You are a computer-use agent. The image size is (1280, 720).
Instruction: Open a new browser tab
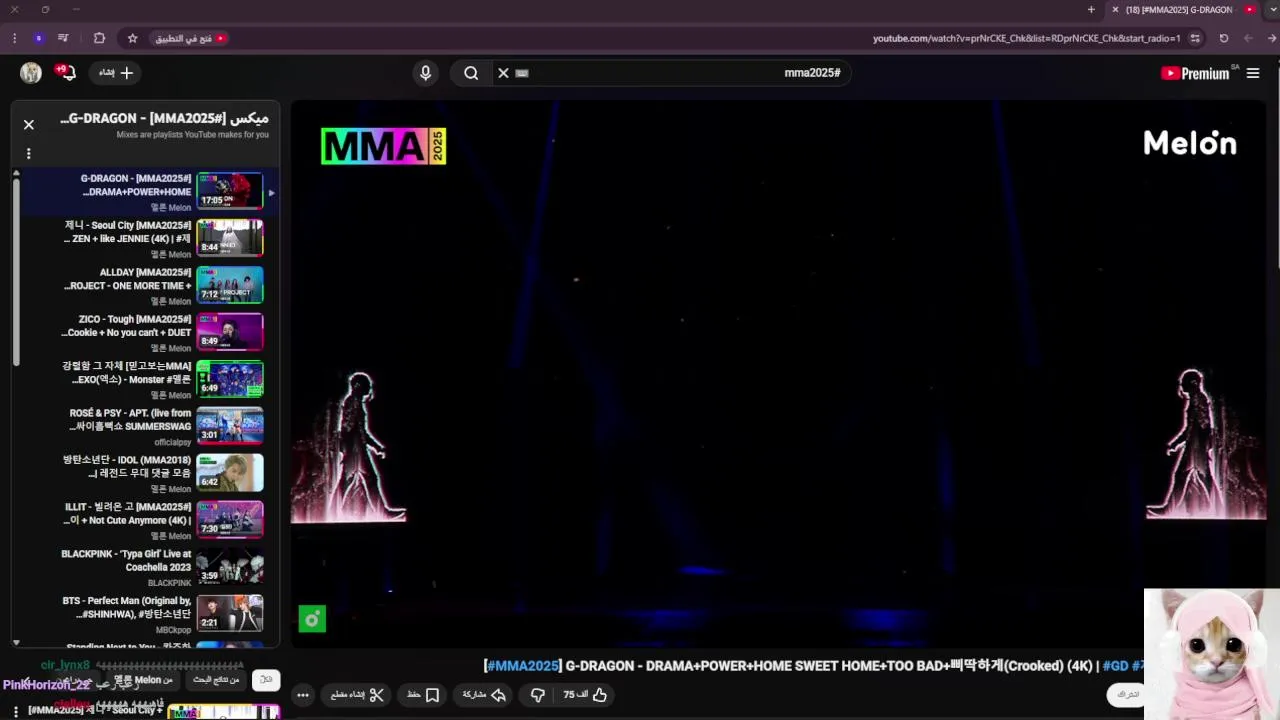pyautogui.click(x=1091, y=10)
